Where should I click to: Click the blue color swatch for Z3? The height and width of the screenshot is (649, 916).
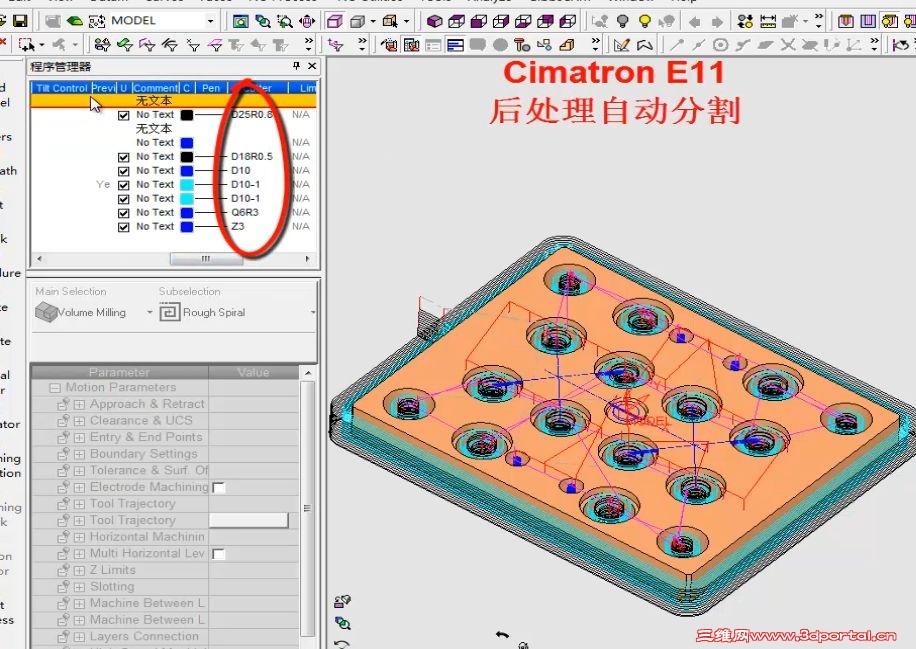coord(186,227)
